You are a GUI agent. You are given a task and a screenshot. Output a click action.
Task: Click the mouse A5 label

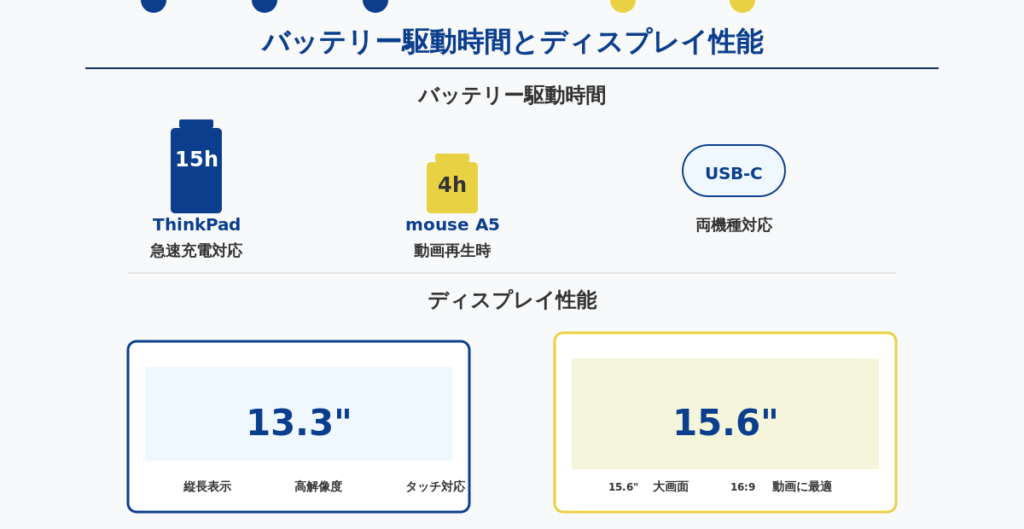[452, 224]
